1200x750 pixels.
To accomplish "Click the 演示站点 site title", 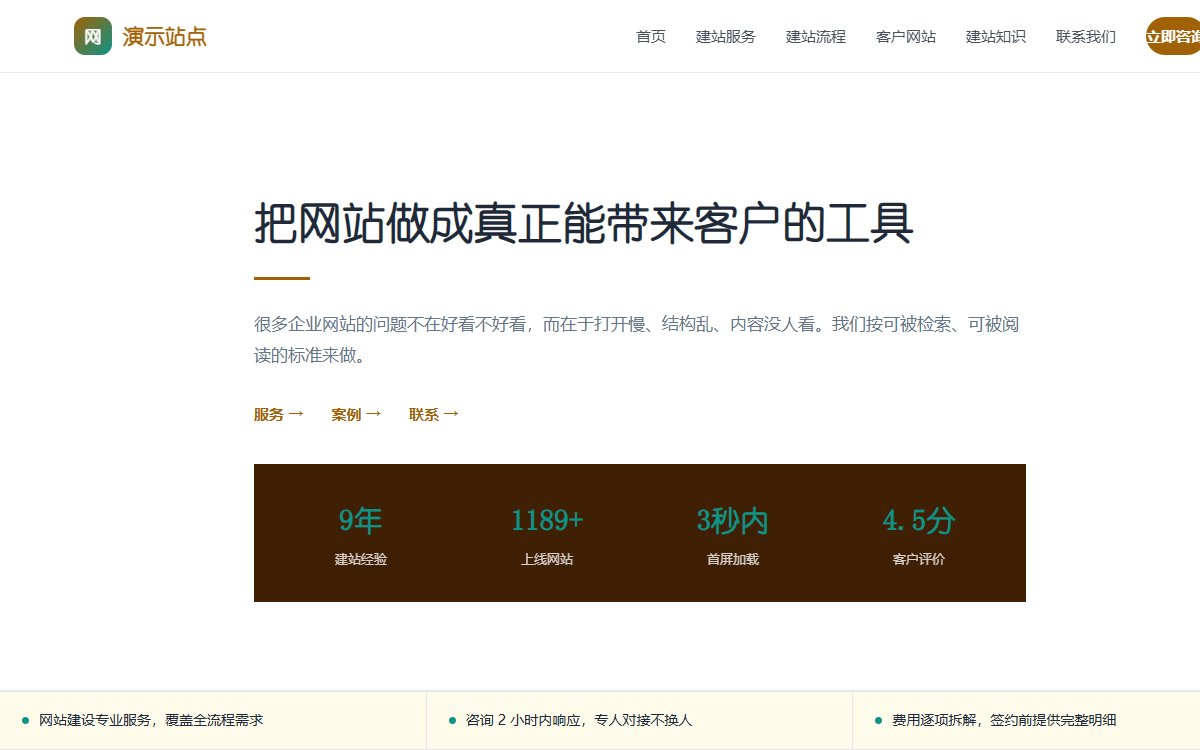I will coord(165,37).
